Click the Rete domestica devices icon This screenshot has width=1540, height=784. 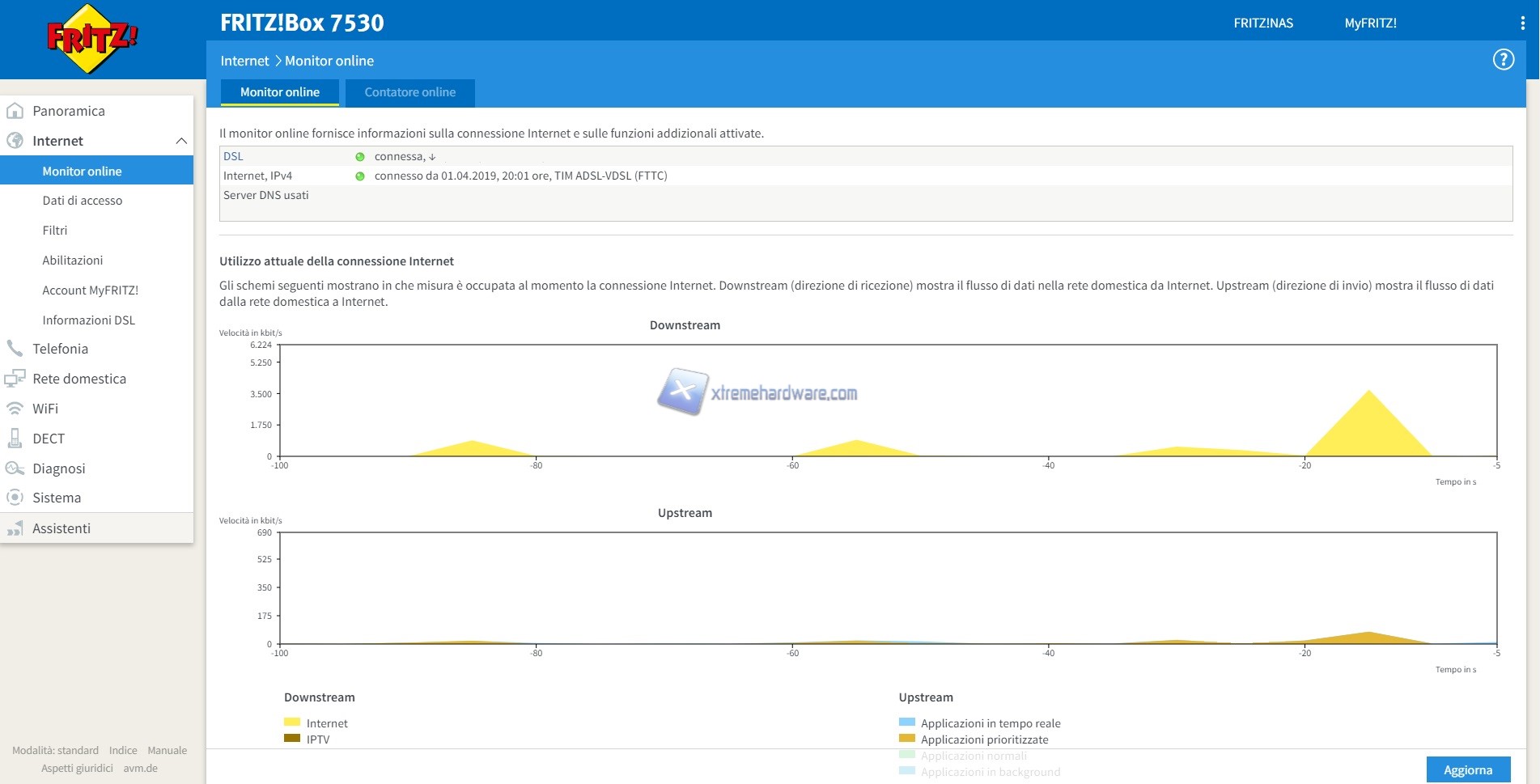tap(15, 379)
